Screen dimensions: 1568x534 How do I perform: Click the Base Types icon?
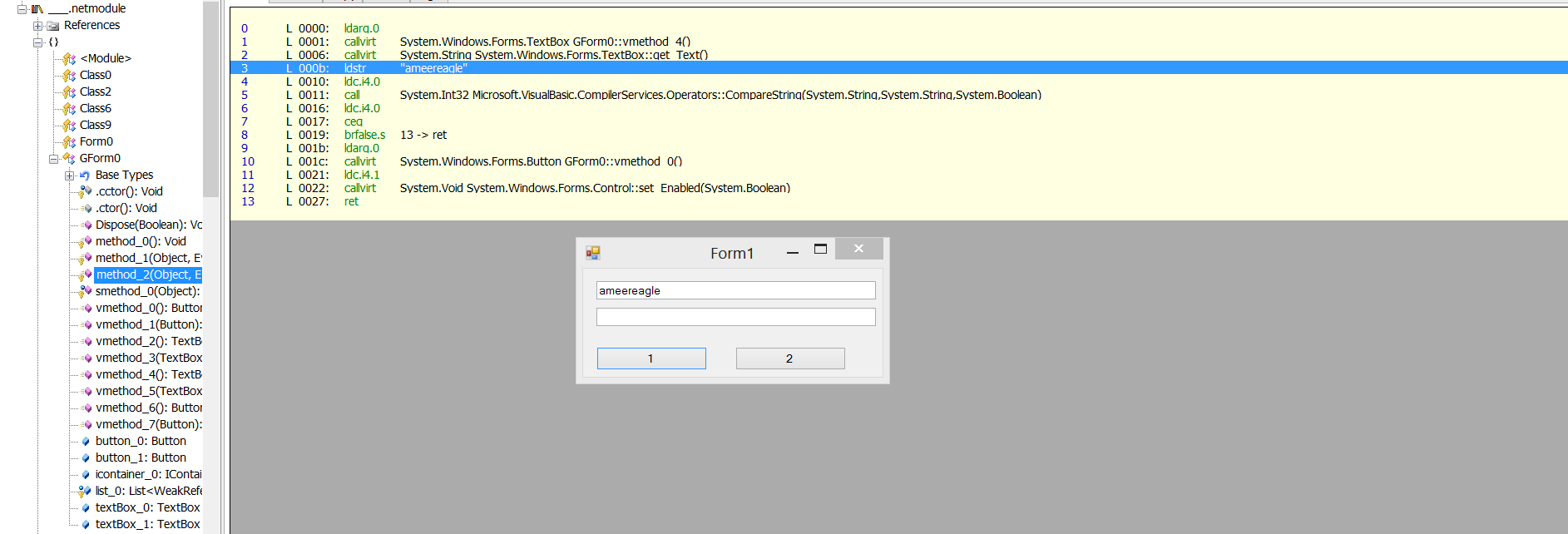(x=84, y=176)
